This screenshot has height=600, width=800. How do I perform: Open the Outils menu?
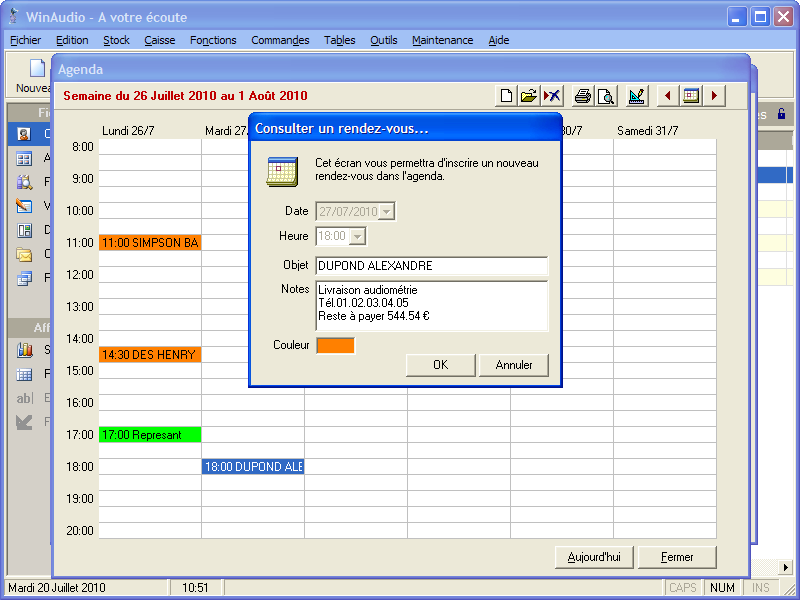tap(383, 40)
